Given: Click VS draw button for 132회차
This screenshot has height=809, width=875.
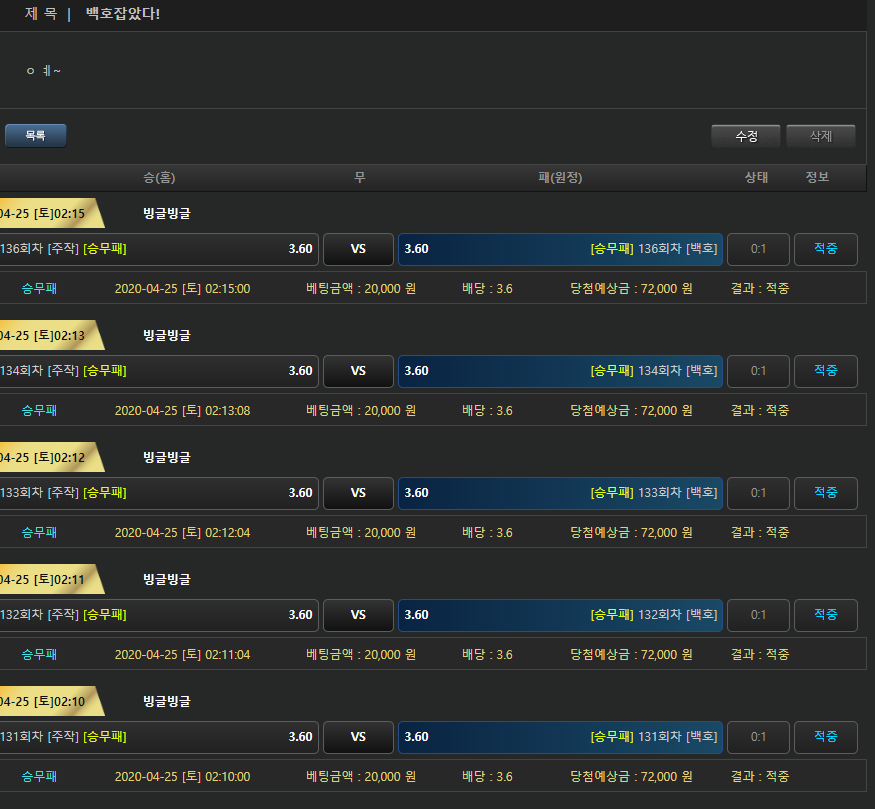Looking at the screenshot, I should (358, 615).
